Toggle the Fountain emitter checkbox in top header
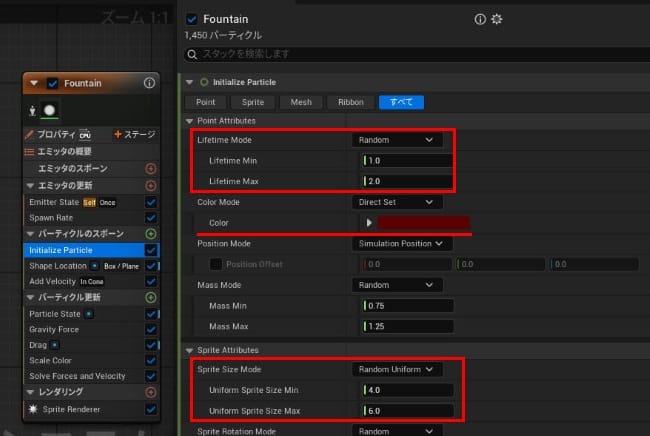 pyautogui.click(x=192, y=19)
